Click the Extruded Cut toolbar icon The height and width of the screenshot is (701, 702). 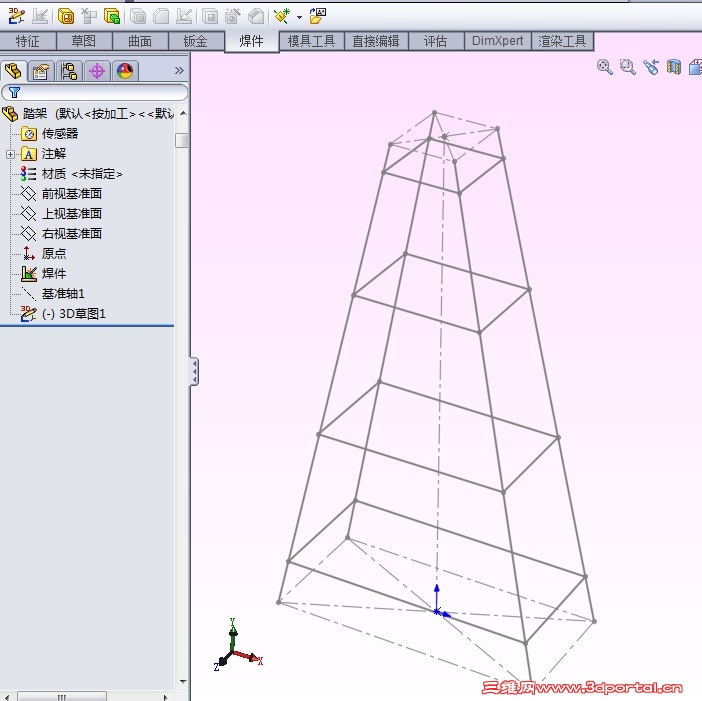coord(210,17)
